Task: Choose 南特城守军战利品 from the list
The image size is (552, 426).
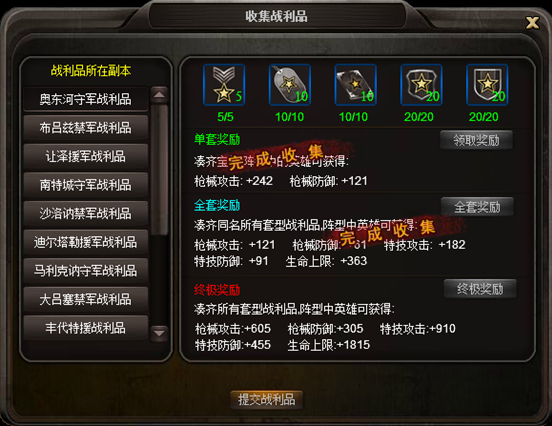Action: tap(86, 185)
